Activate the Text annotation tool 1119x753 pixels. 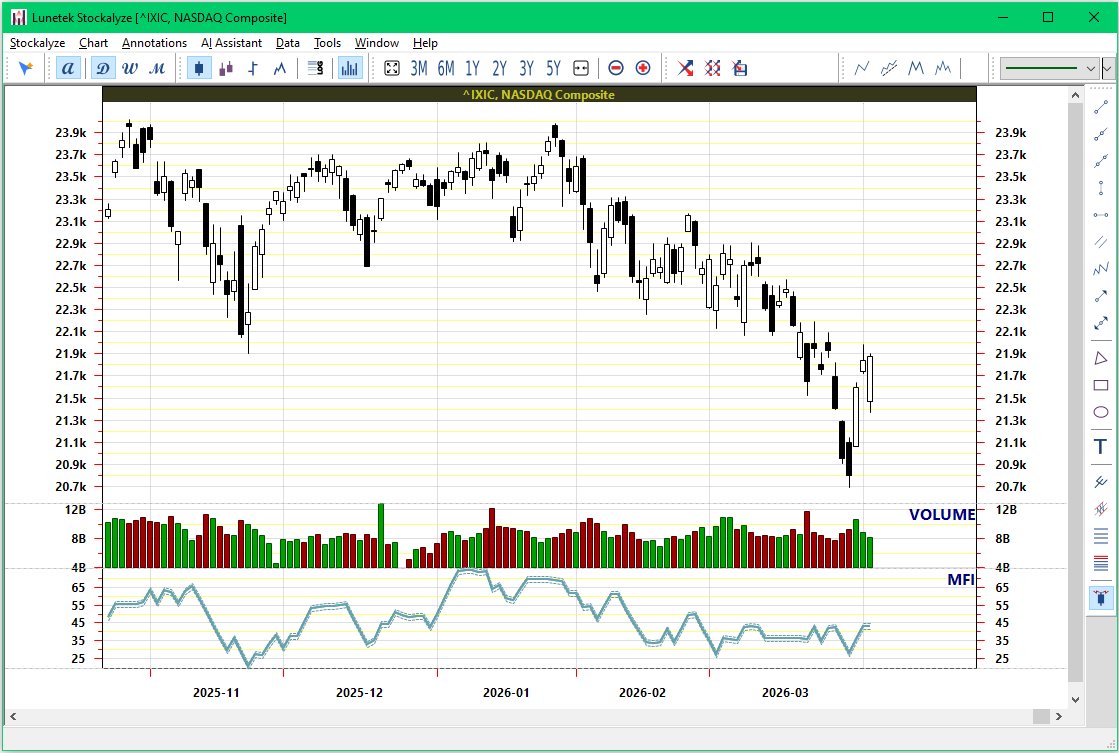[1100, 446]
